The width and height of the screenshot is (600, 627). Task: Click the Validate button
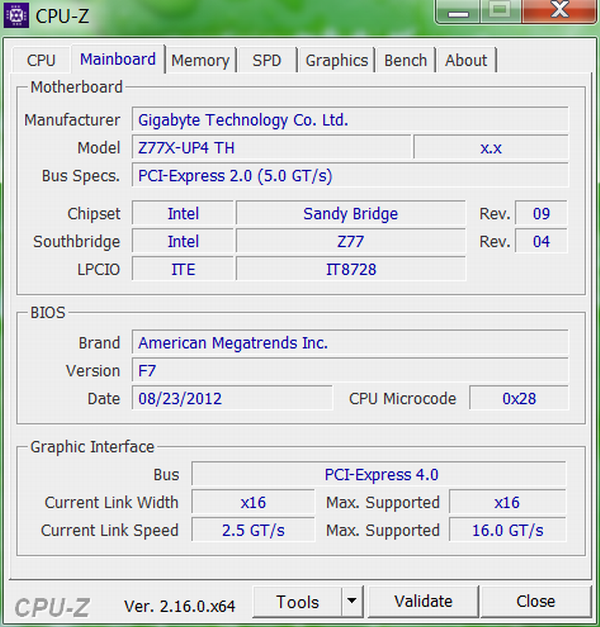pos(423,602)
